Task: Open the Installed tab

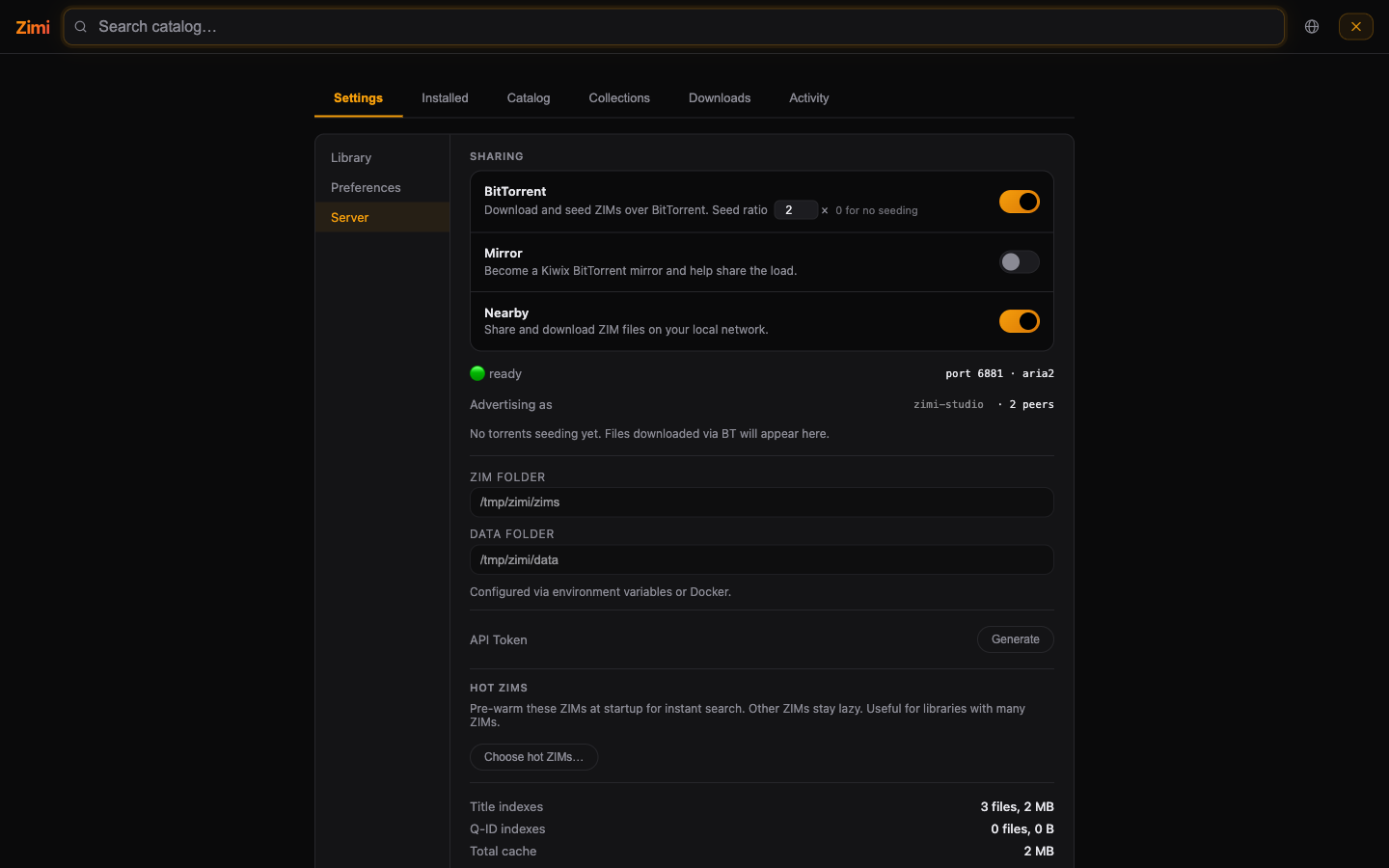Action: point(445,98)
